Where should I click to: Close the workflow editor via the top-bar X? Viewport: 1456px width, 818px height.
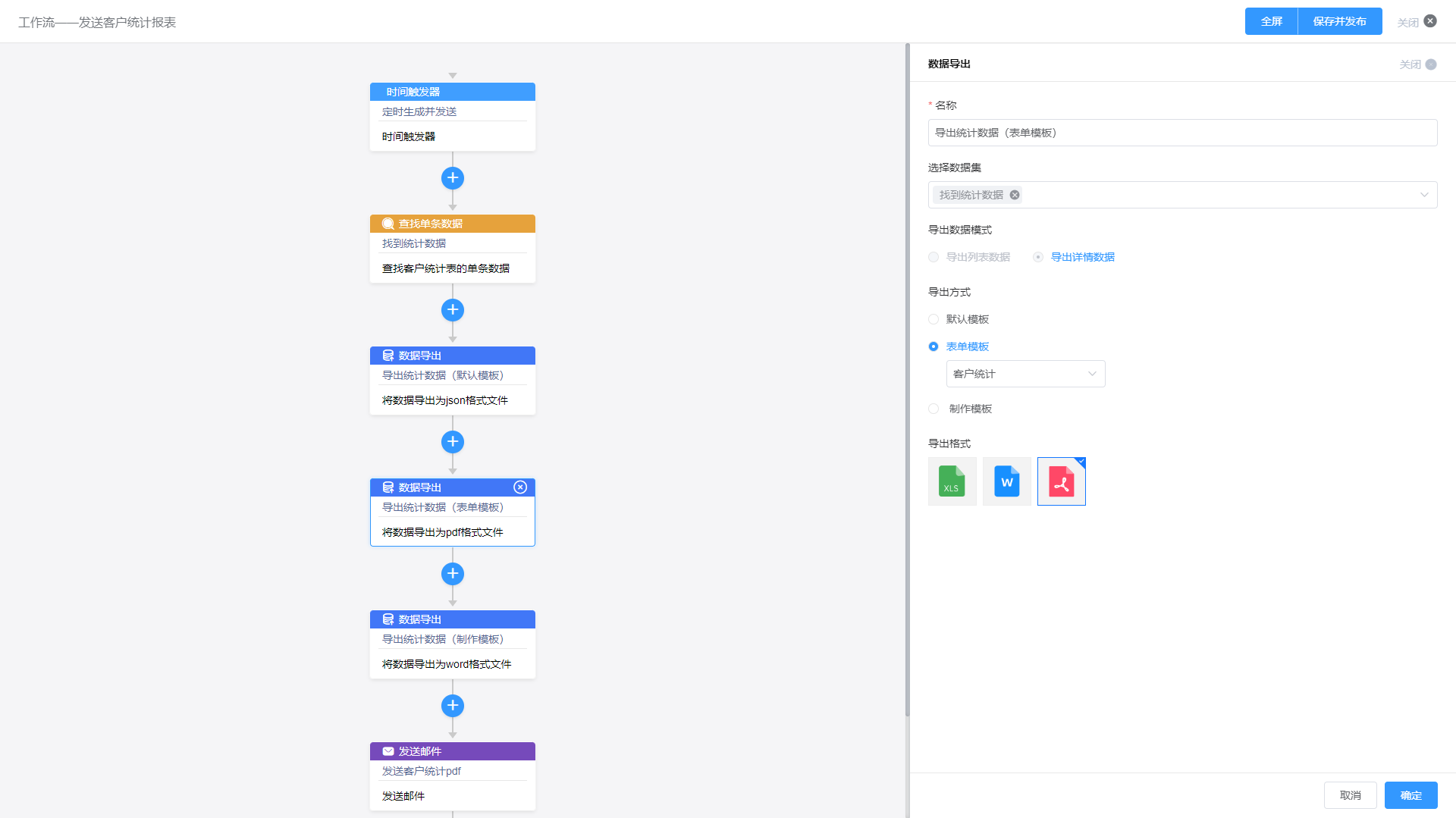(1430, 21)
